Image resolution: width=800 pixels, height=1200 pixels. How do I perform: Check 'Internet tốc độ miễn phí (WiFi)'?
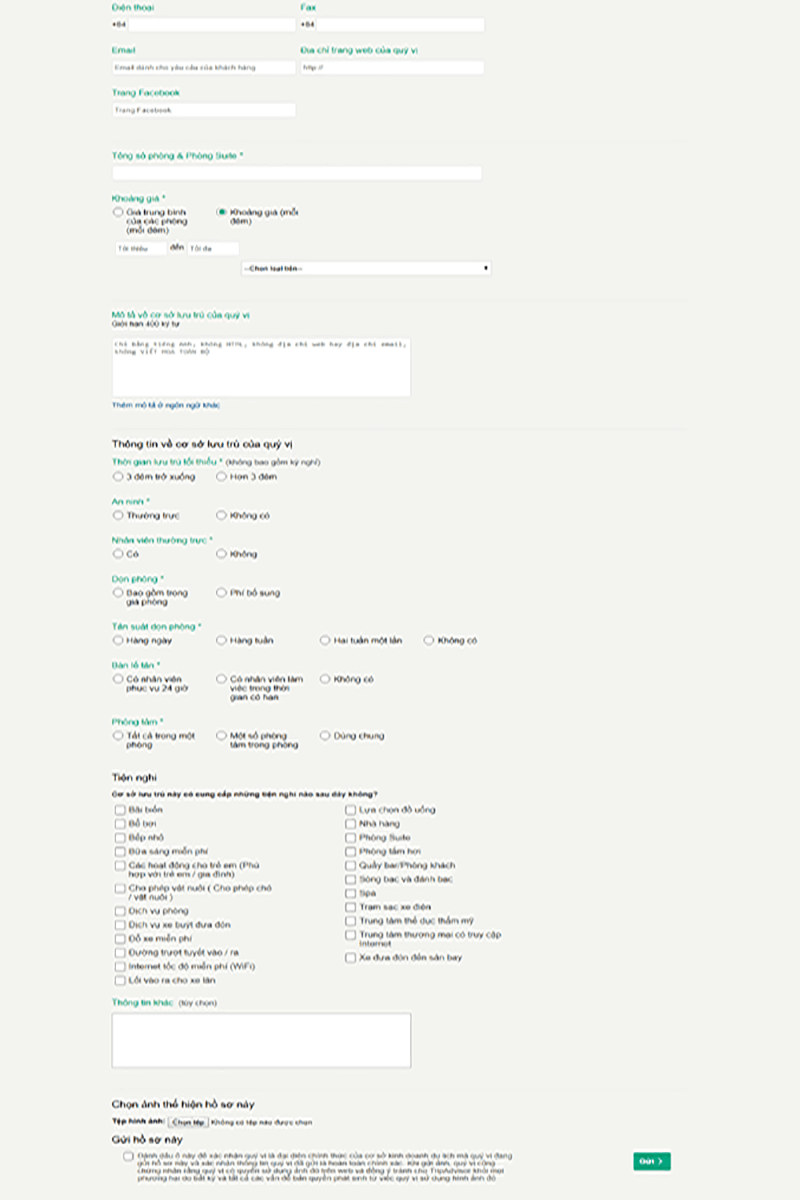[121, 967]
